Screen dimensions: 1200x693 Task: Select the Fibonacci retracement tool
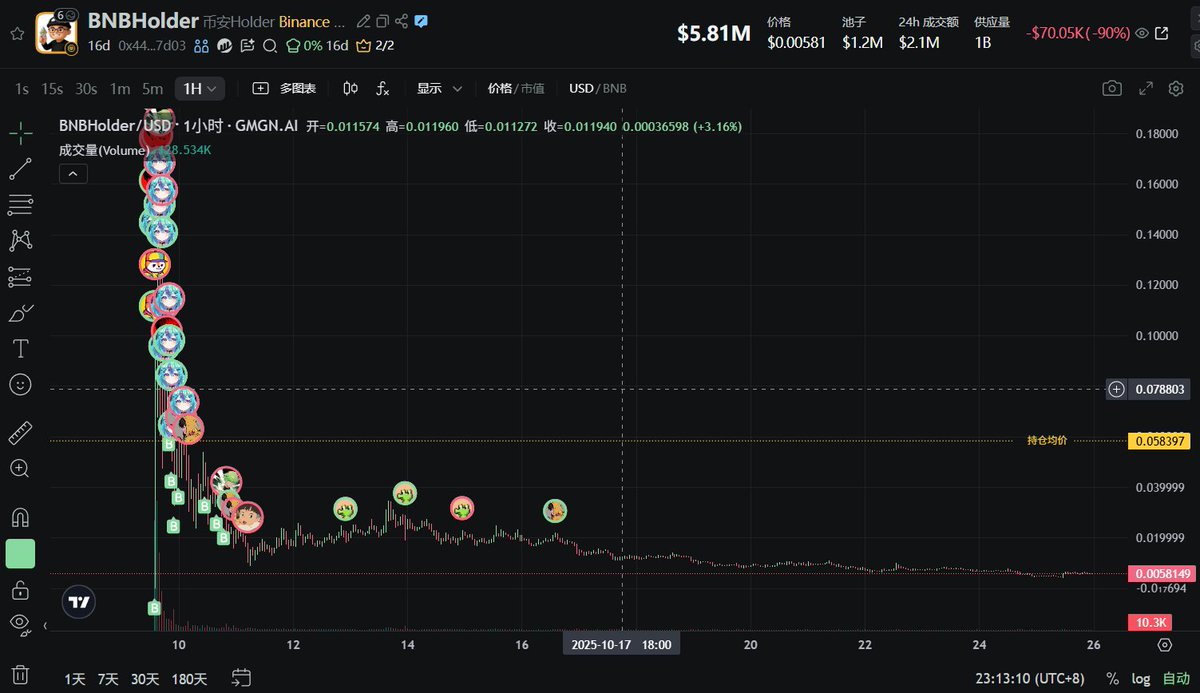coord(20,205)
